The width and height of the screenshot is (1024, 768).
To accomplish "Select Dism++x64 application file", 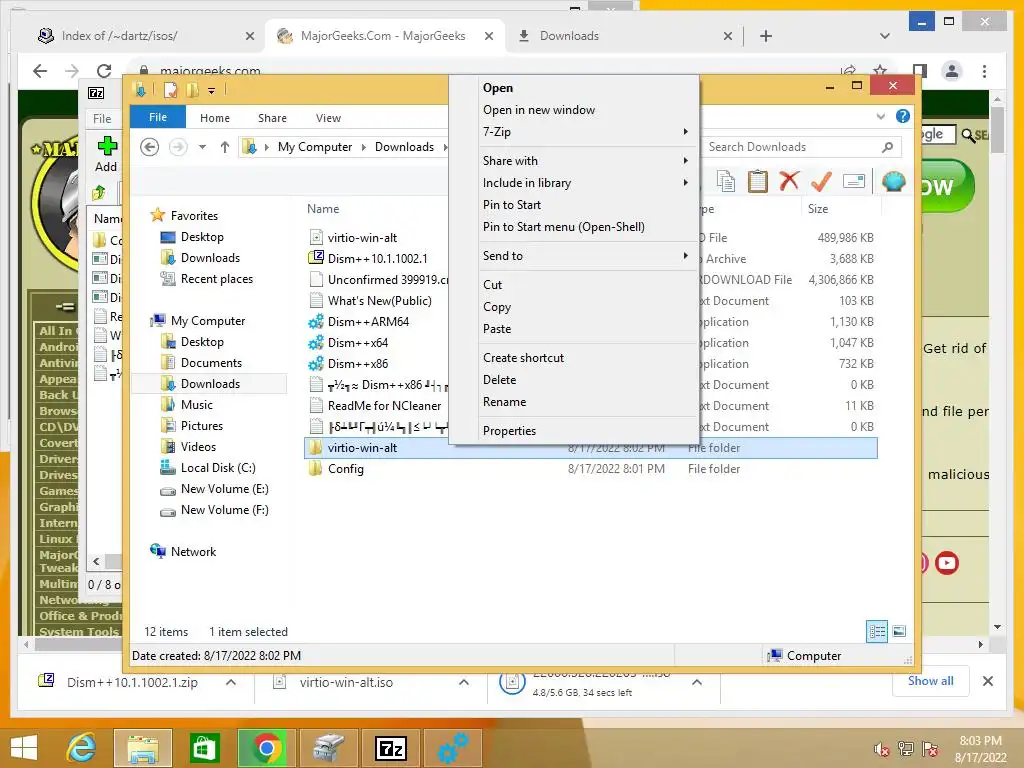I will 357,343.
